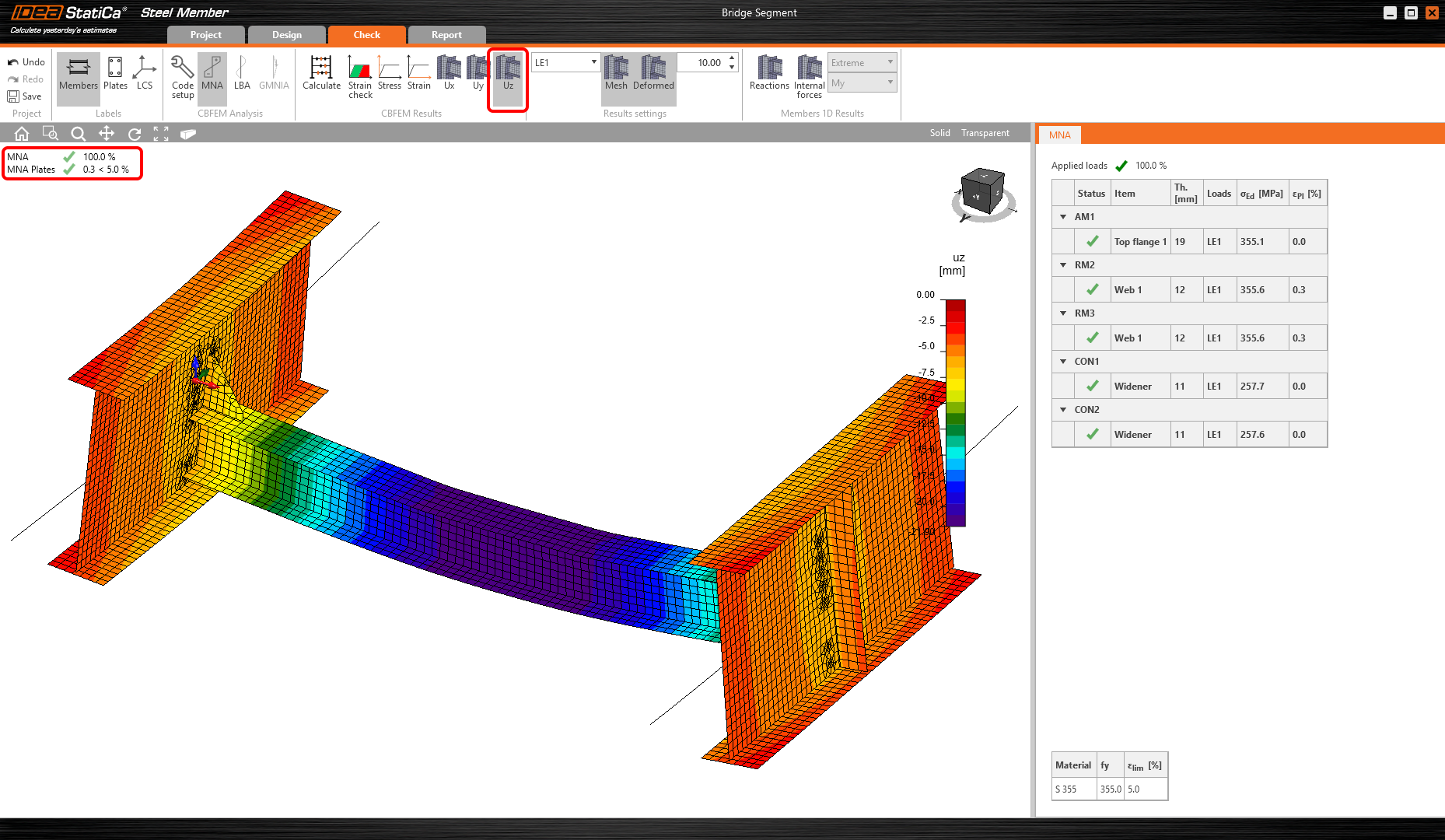Screen dimensions: 1445x840
Task: Run the Strain check
Action: [359, 76]
